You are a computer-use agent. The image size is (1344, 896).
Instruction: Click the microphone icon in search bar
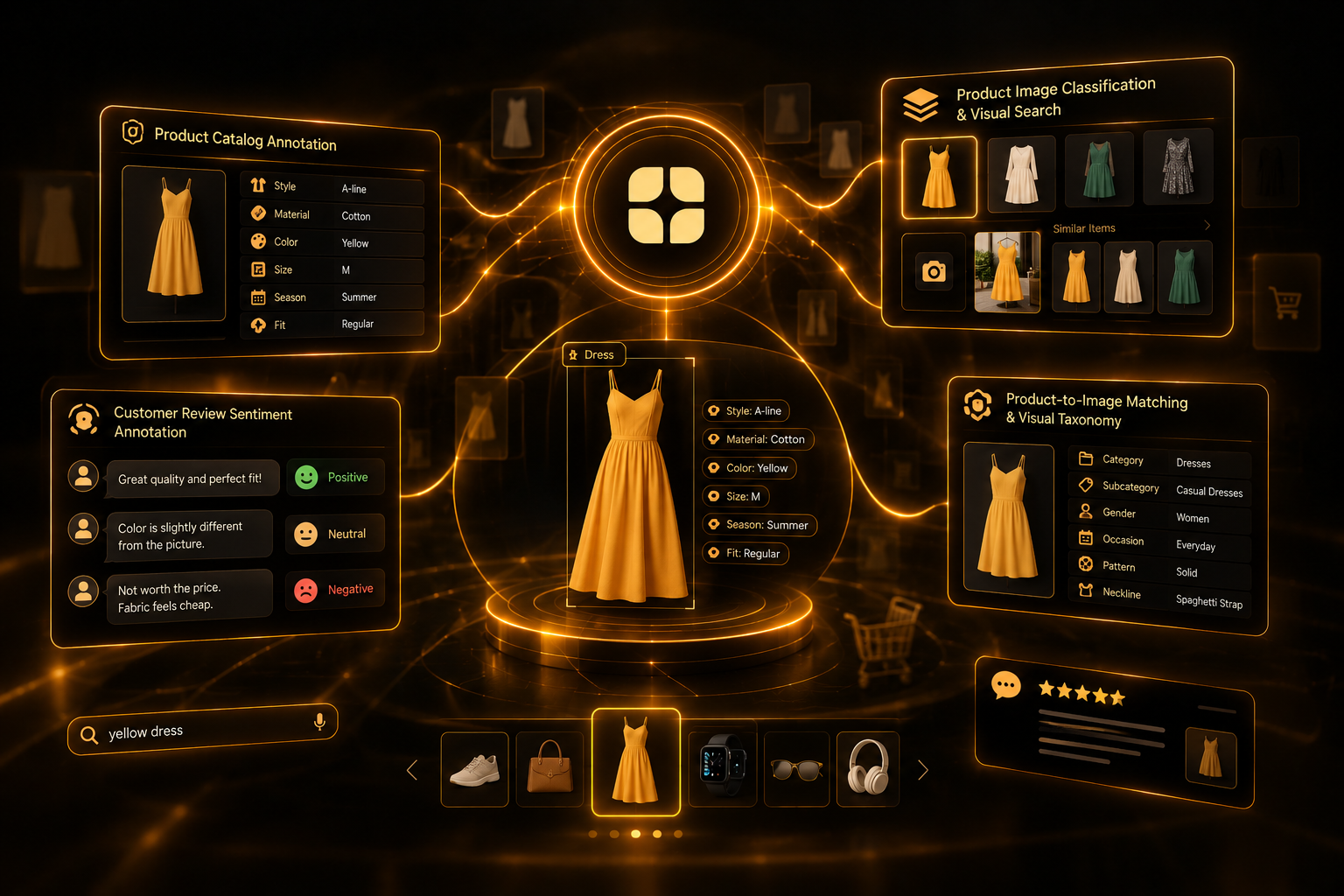[x=319, y=721]
